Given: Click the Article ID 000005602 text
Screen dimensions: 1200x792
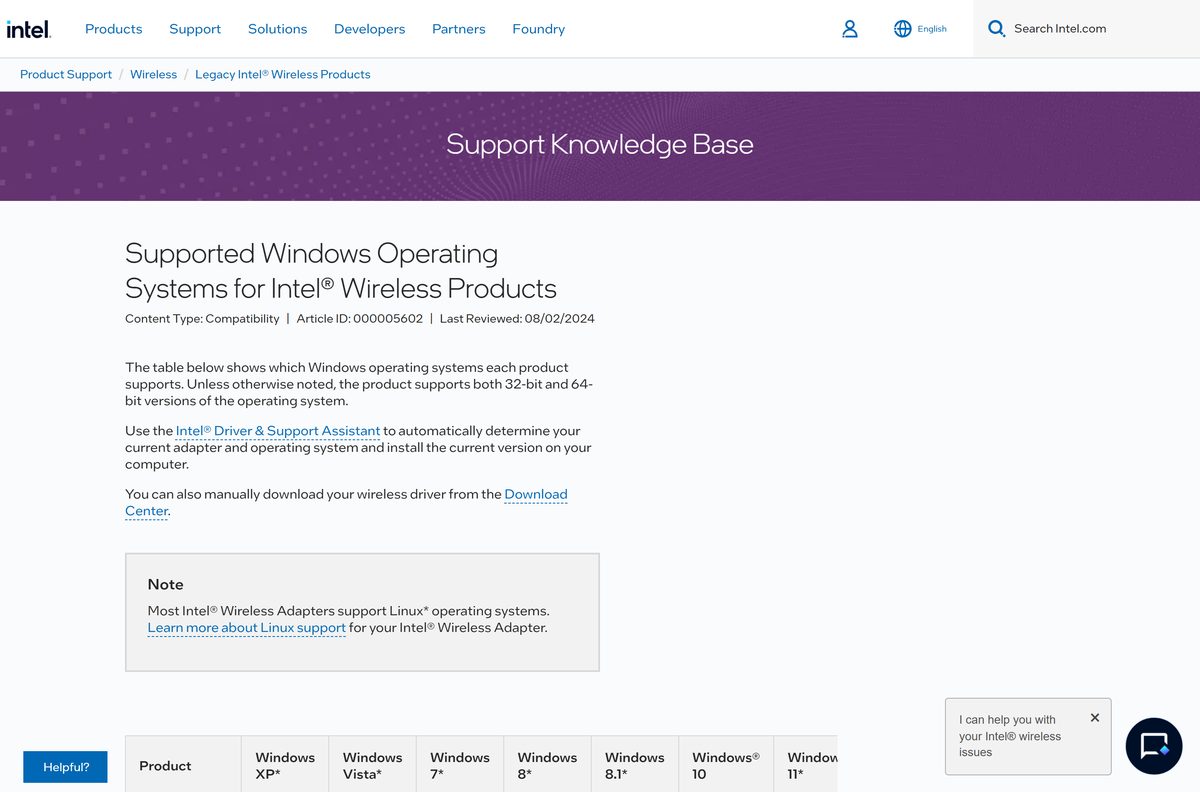Looking at the screenshot, I should tap(359, 319).
